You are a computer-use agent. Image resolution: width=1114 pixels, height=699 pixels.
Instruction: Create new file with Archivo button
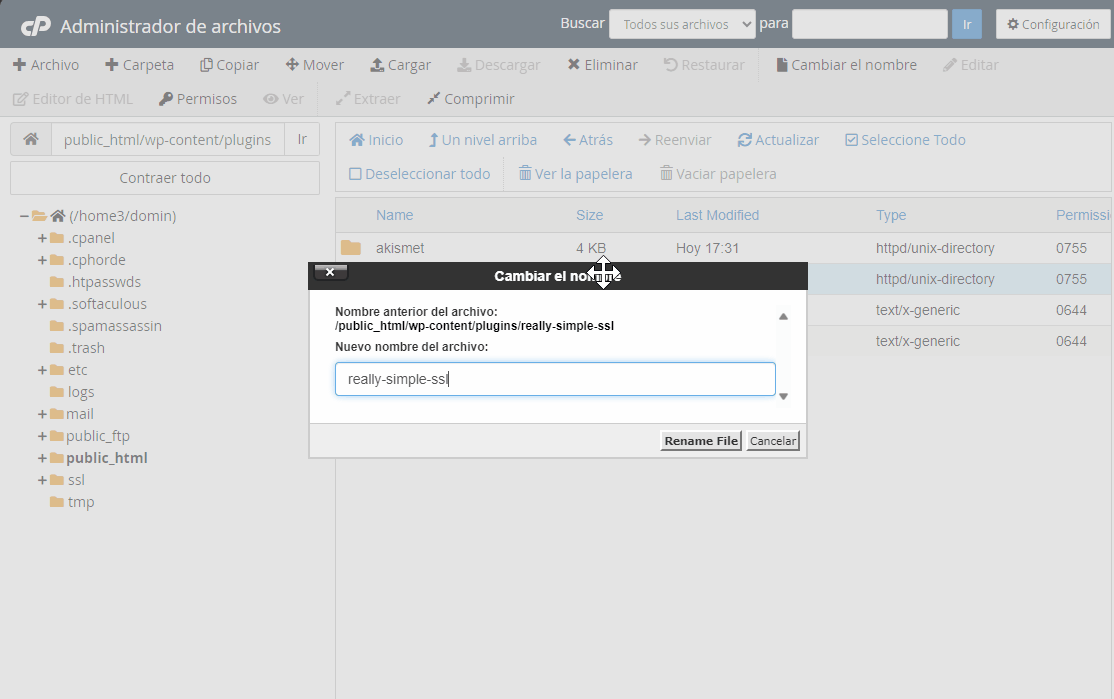[x=46, y=65]
